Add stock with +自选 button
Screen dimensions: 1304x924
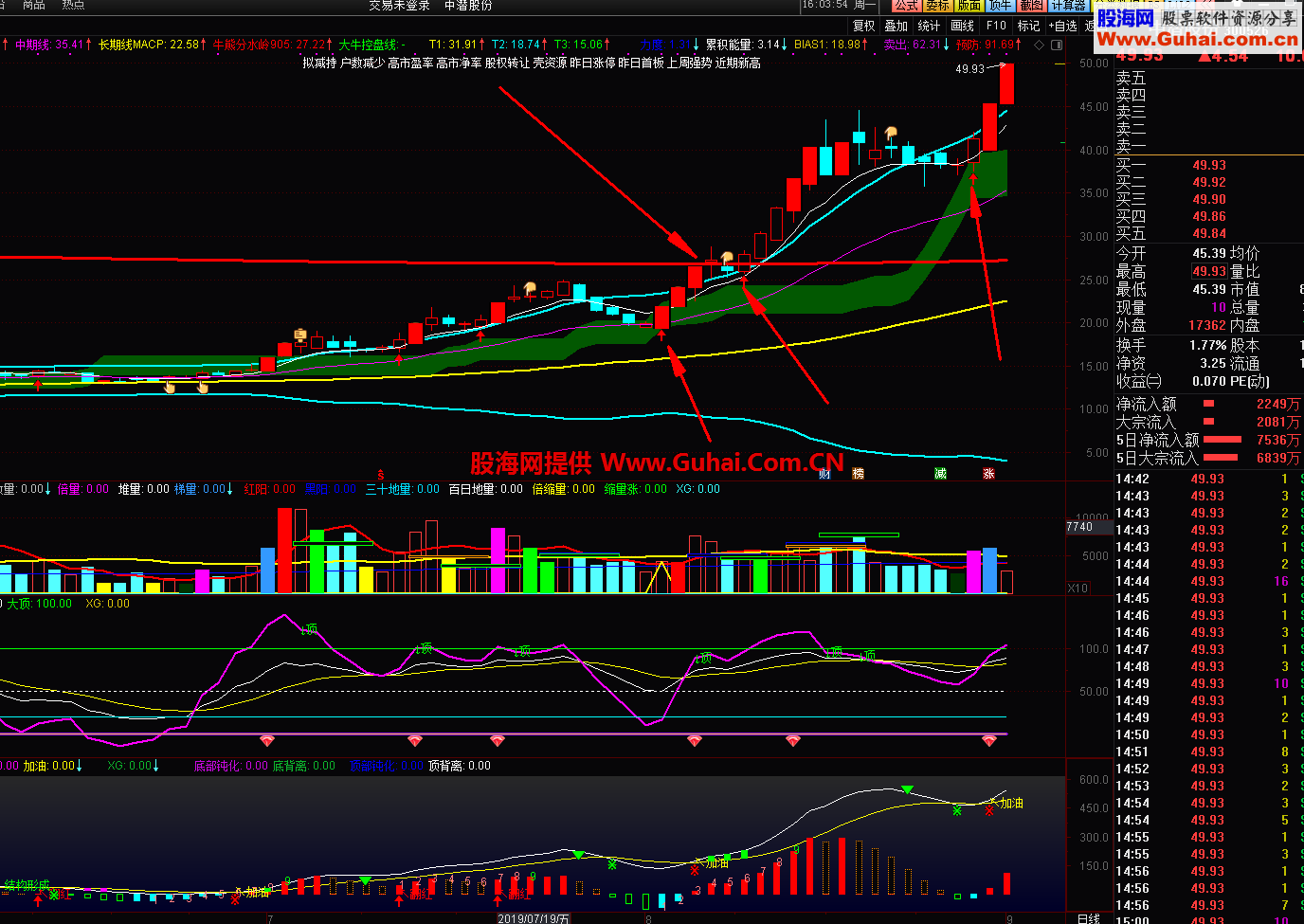(x=1062, y=26)
